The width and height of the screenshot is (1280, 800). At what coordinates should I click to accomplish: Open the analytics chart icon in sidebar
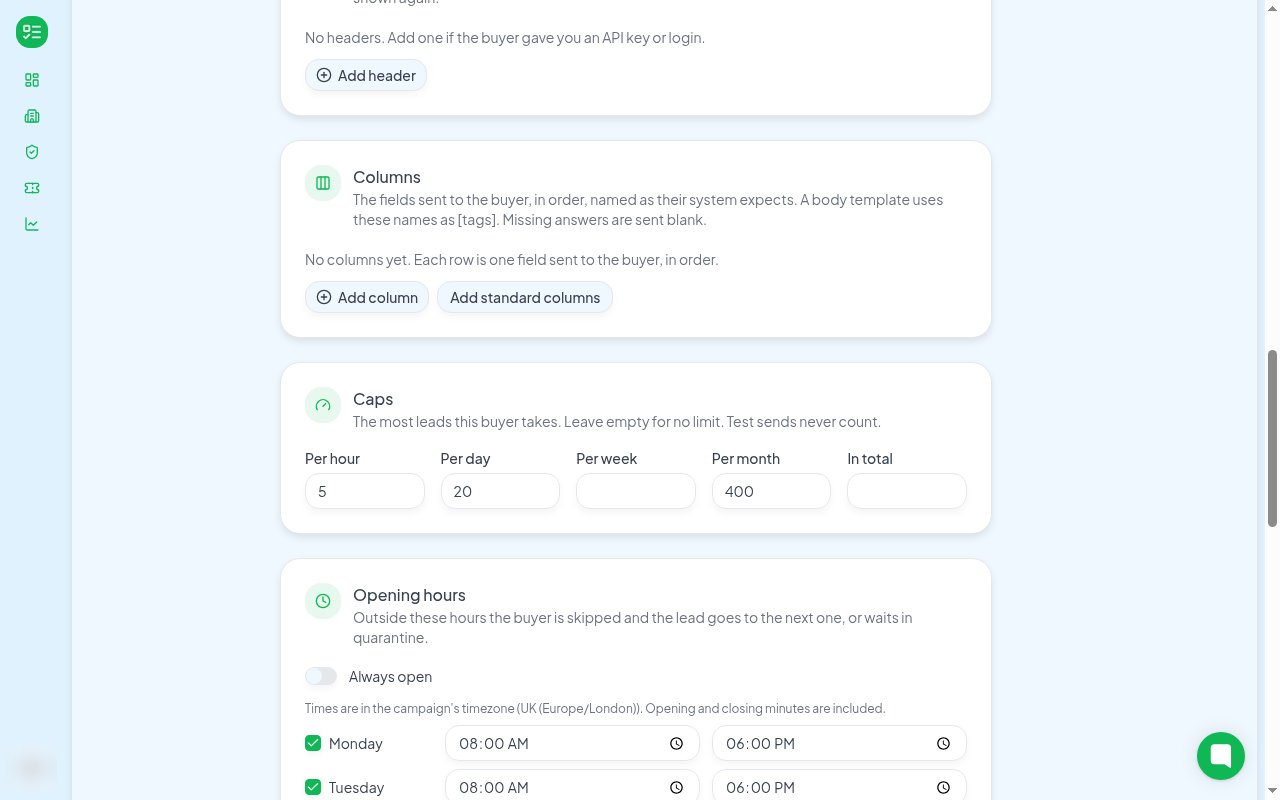click(32, 224)
